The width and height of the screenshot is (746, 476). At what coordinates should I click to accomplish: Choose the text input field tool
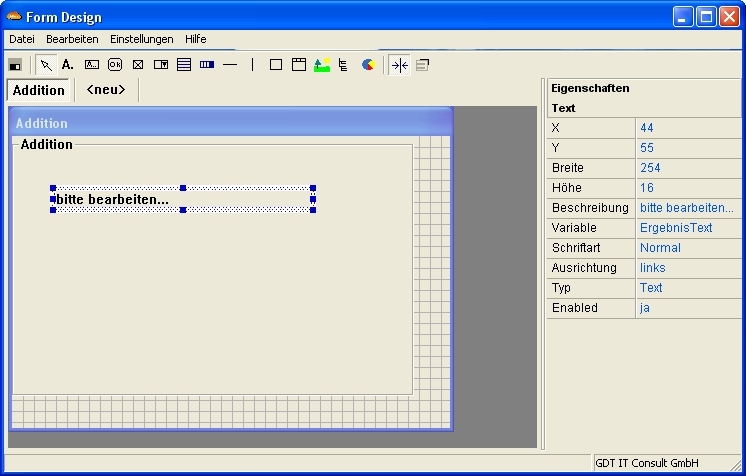(92, 65)
